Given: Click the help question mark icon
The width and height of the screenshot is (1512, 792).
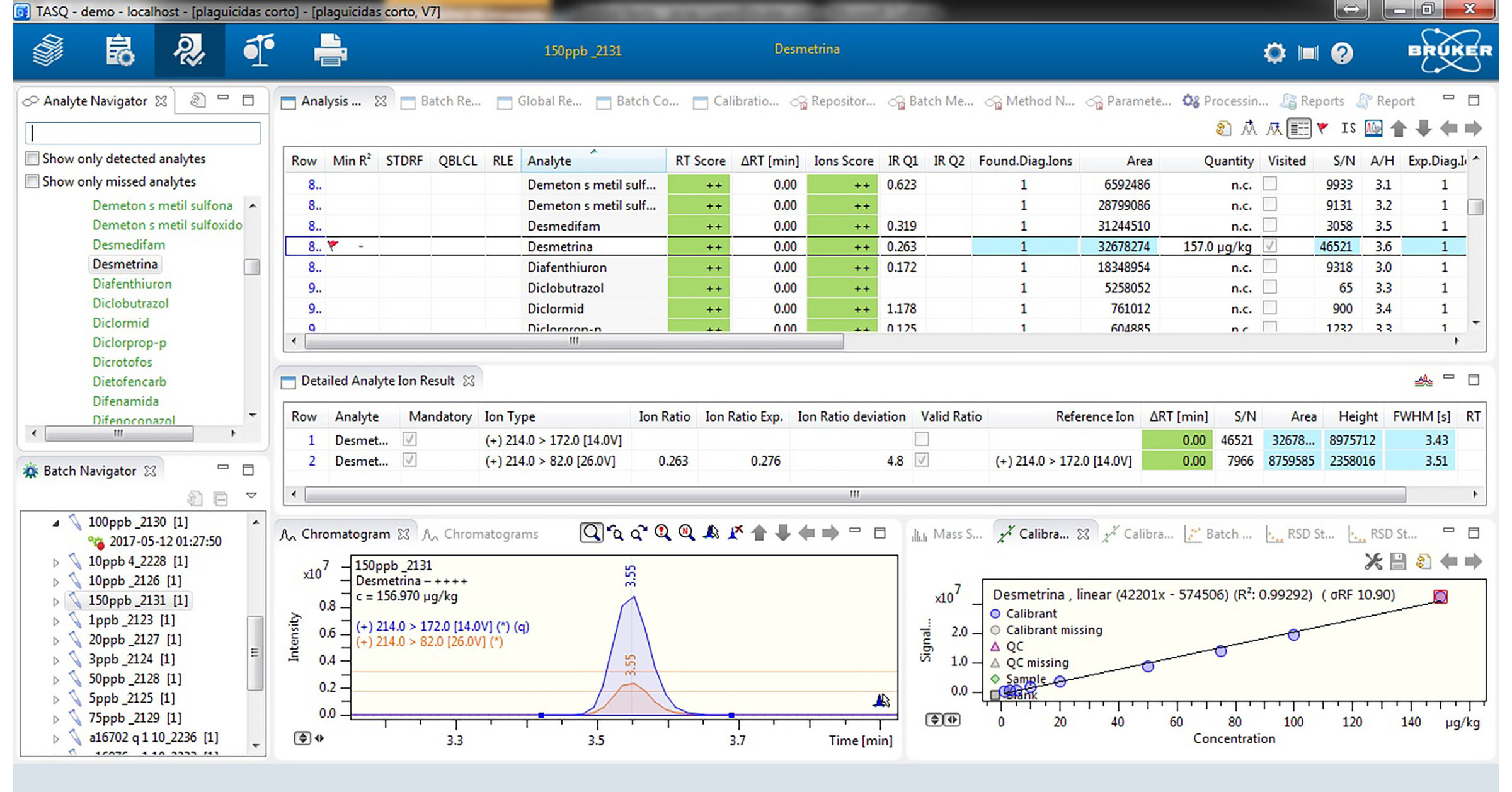Looking at the screenshot, I should [x=1342, y=53].
